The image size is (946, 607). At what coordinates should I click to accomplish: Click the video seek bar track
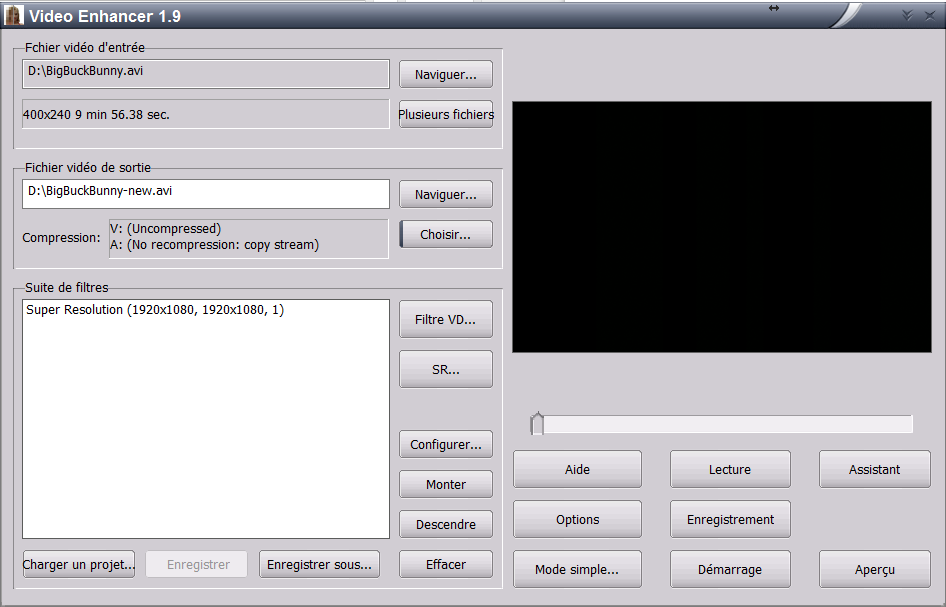point(722,424)
